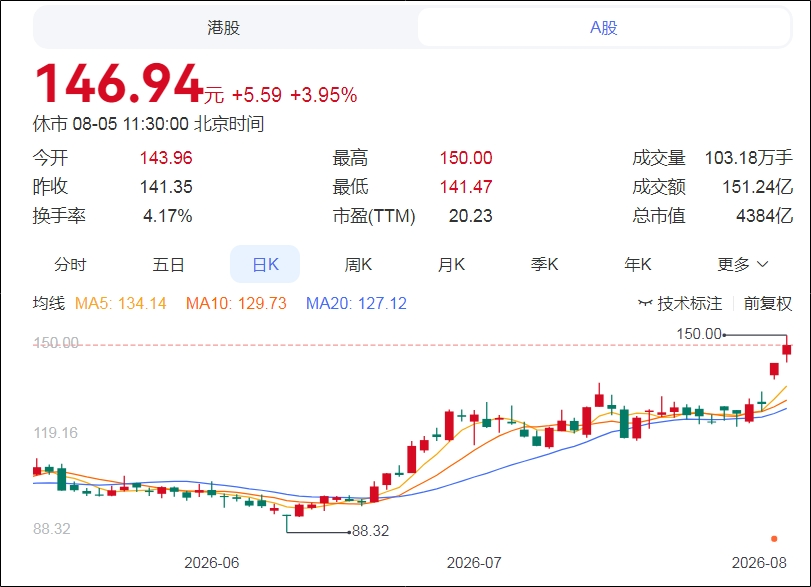Select the 季K chart view
Image resolution: width=811 pixels, height=587 pixels.
click(x=544, y=264)
